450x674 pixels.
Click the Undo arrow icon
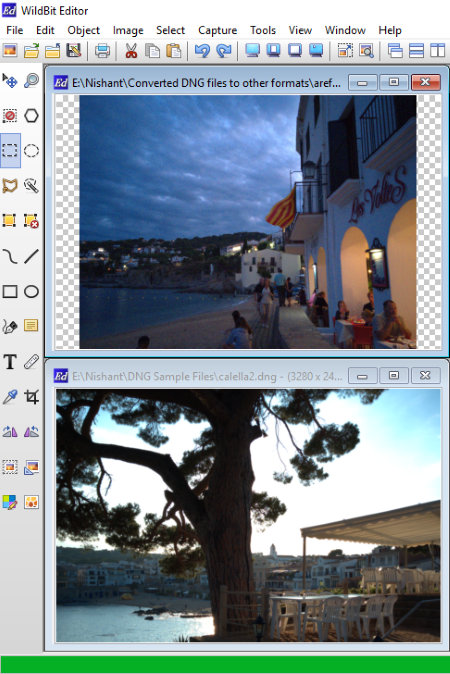[202, 50]
